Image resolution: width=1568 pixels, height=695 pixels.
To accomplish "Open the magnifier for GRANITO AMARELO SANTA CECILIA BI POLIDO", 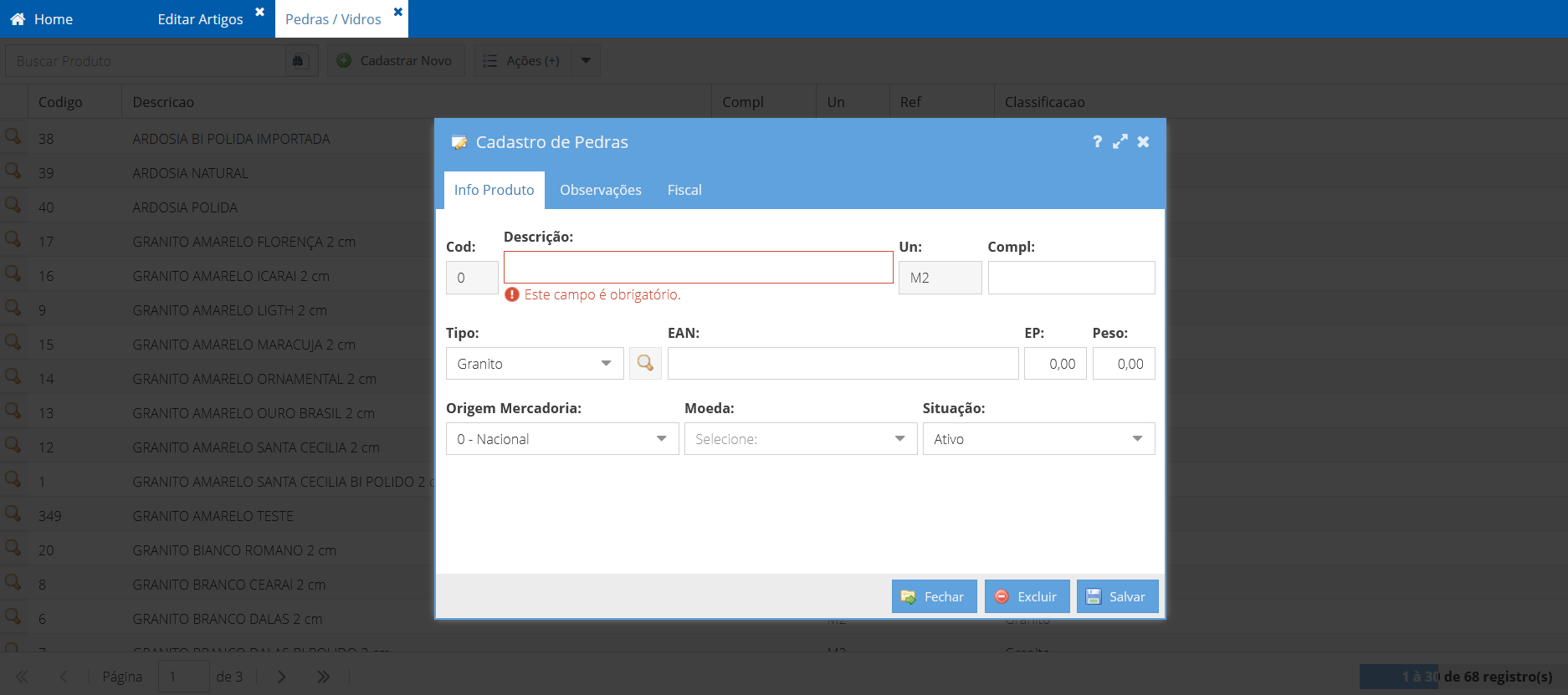I will click(x=13, y=478).
